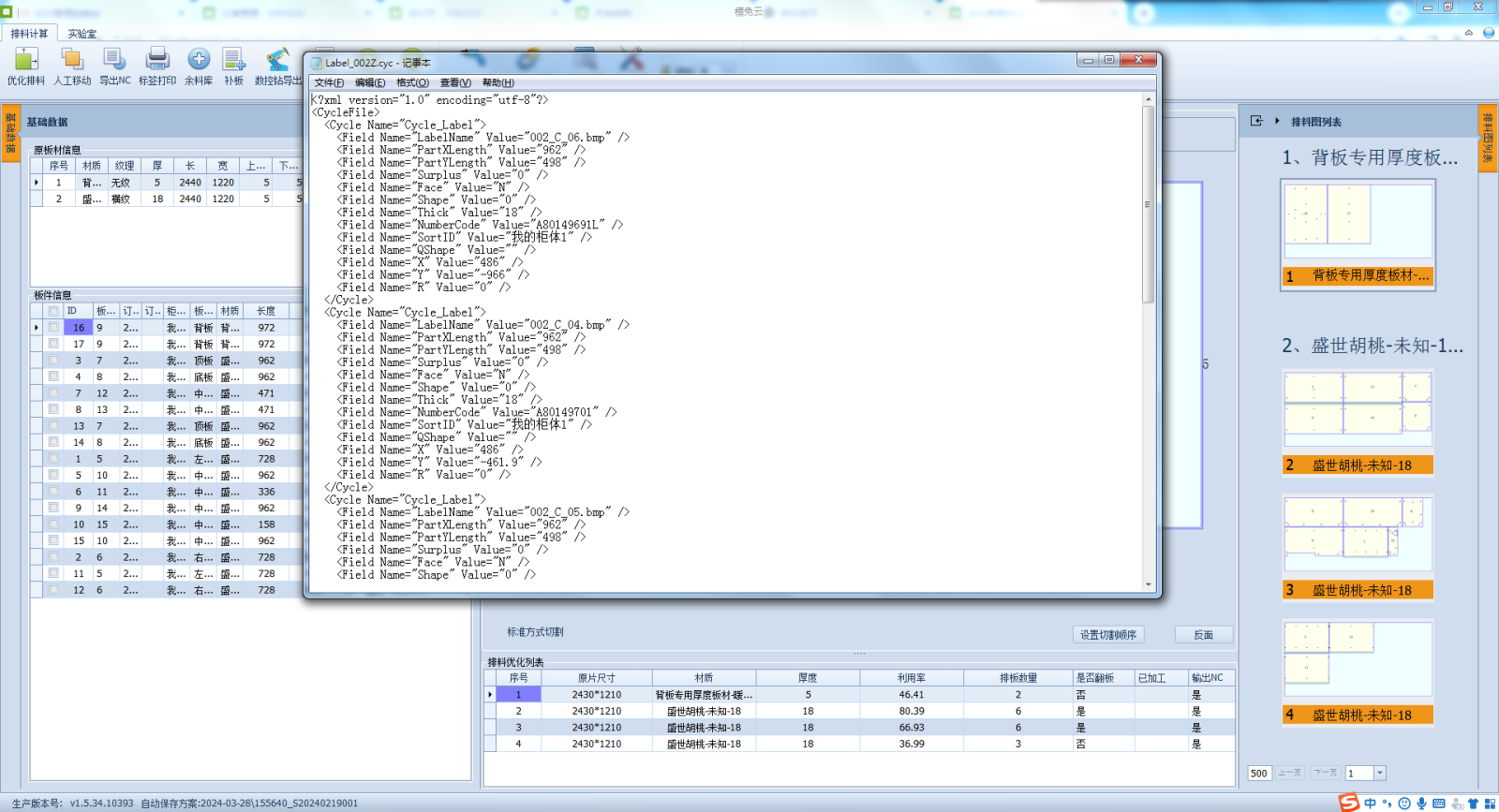Image resolution: width=1499 pixels, height=812 pixels.
Task: Click the 下一页 next page button
Action: (1326, 773)
